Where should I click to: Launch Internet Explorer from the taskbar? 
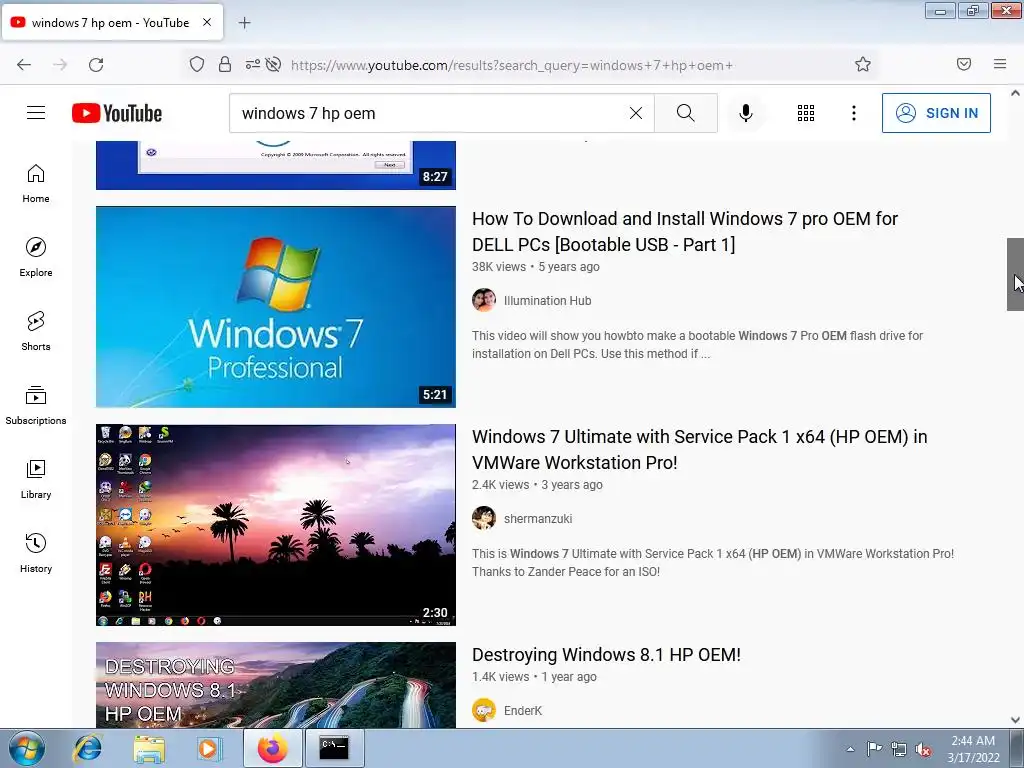(x=88, y=748)
